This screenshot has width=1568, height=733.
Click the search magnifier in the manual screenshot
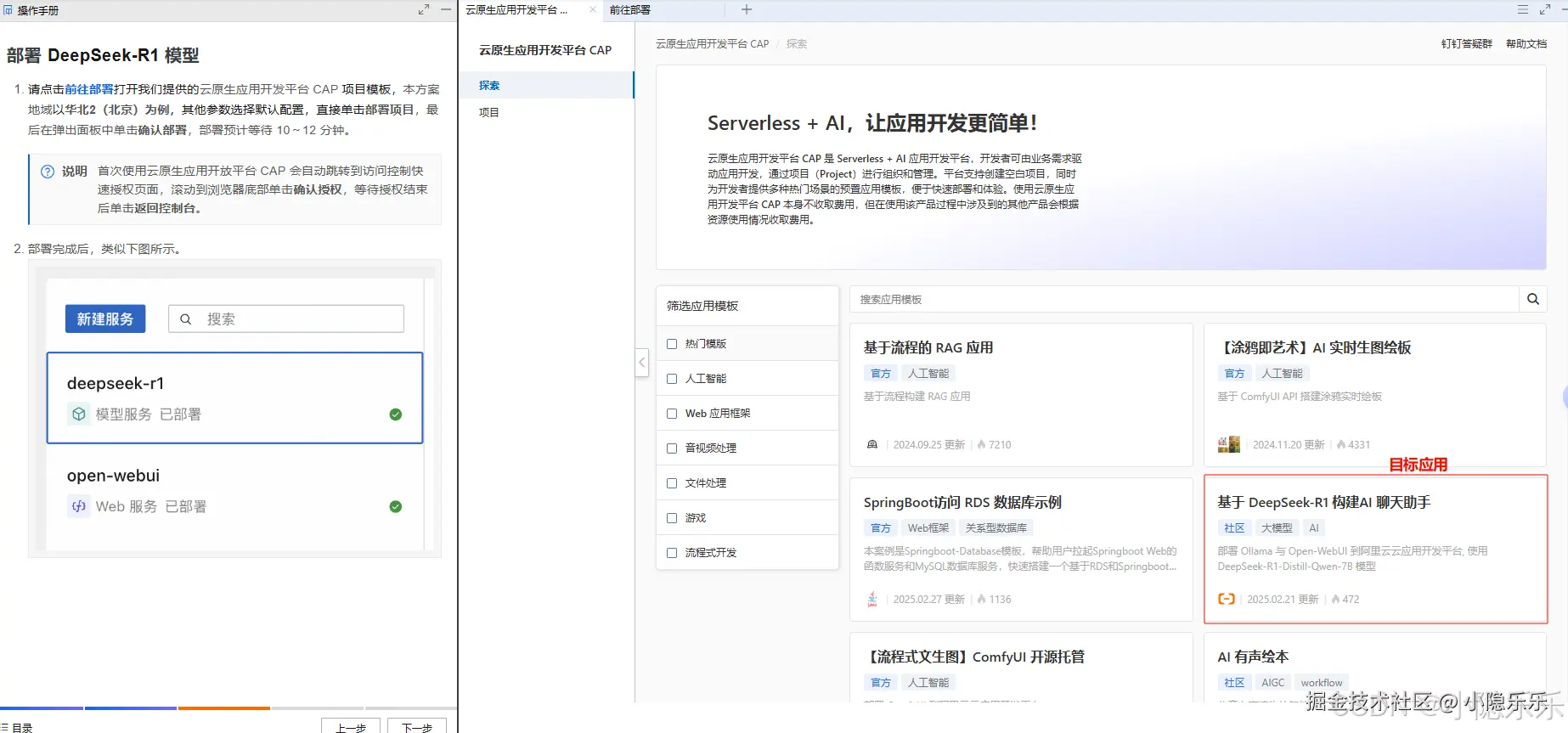pos(186,319)
